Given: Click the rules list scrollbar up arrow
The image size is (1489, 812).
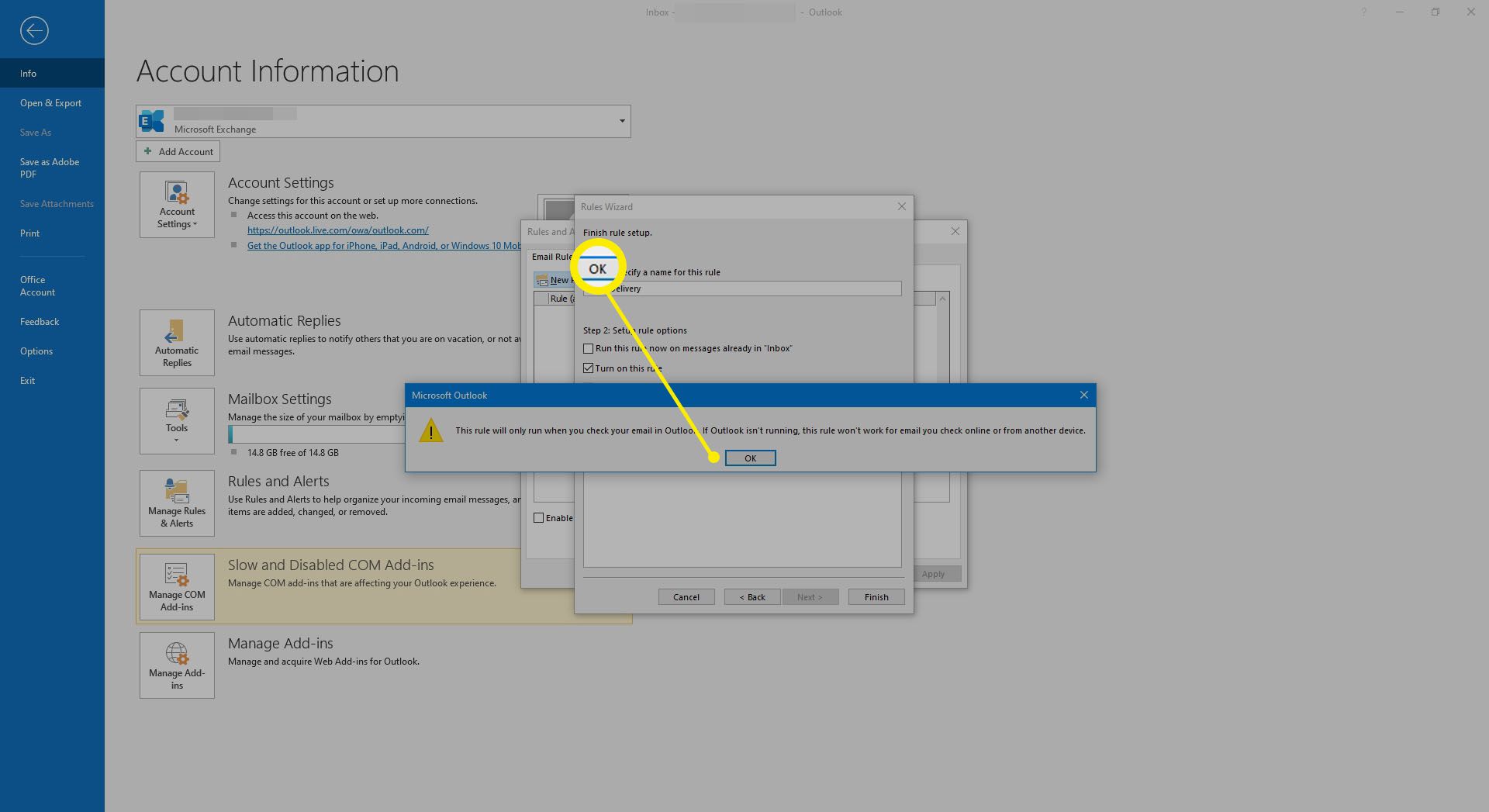Looking at the screenshot, I should pyautogui.click(x=943, y=299).
